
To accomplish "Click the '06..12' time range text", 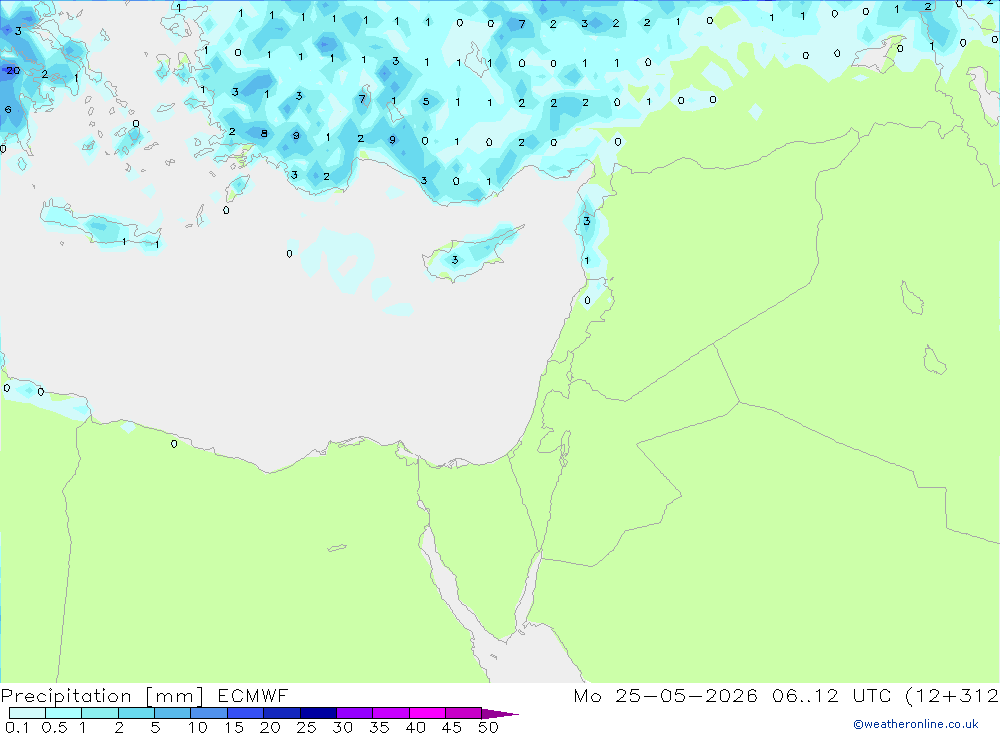I will (x=805, y=695).
